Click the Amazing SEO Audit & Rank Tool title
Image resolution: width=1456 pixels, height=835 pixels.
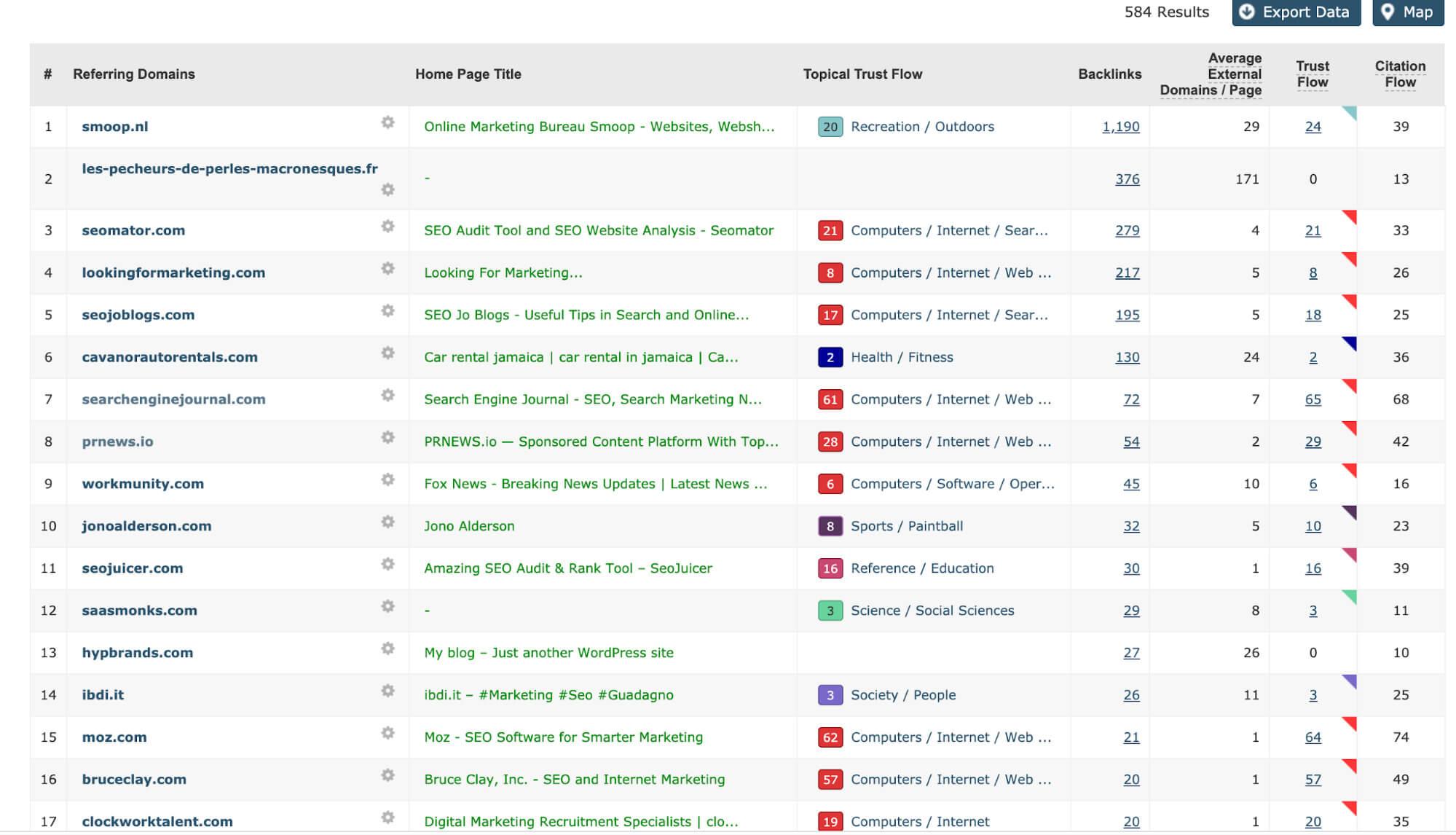coord(568,568)
